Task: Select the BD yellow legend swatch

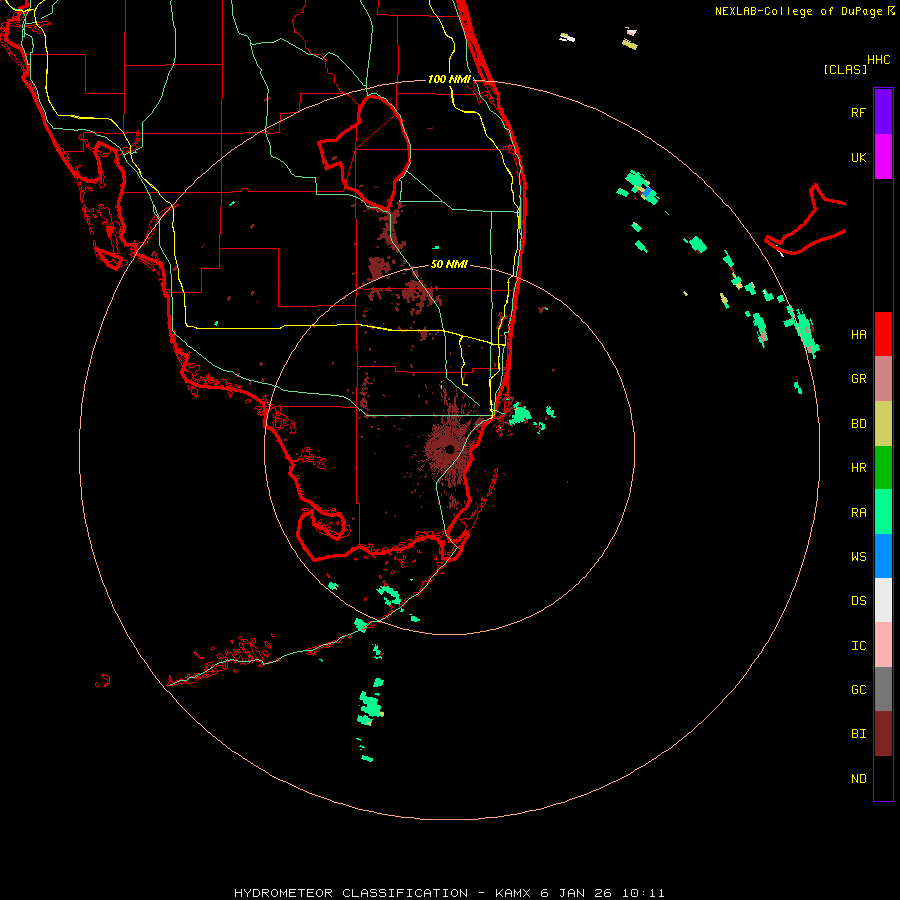Action: [883, 424]
